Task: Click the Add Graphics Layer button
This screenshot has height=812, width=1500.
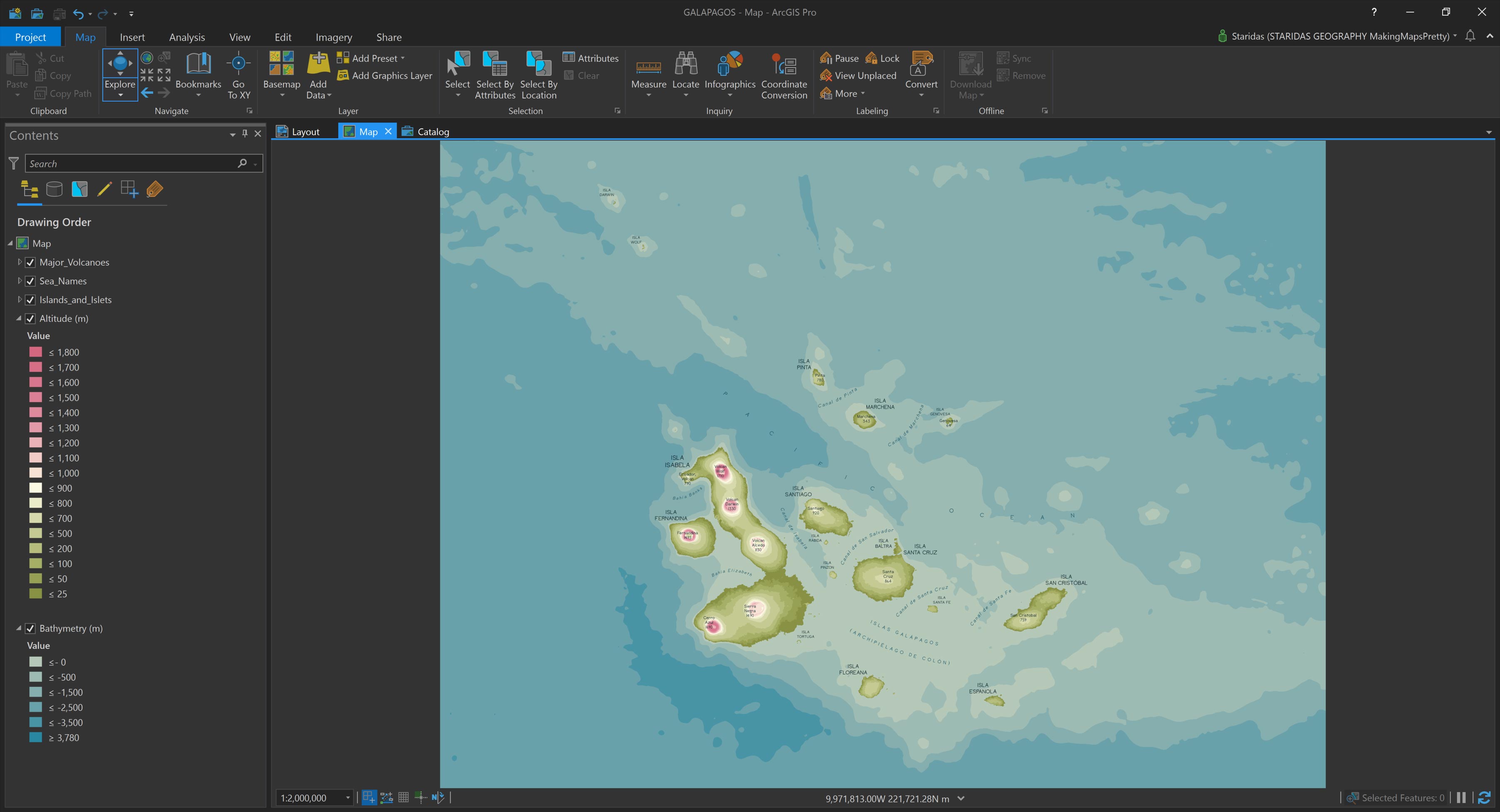Action: pos(385,76)
